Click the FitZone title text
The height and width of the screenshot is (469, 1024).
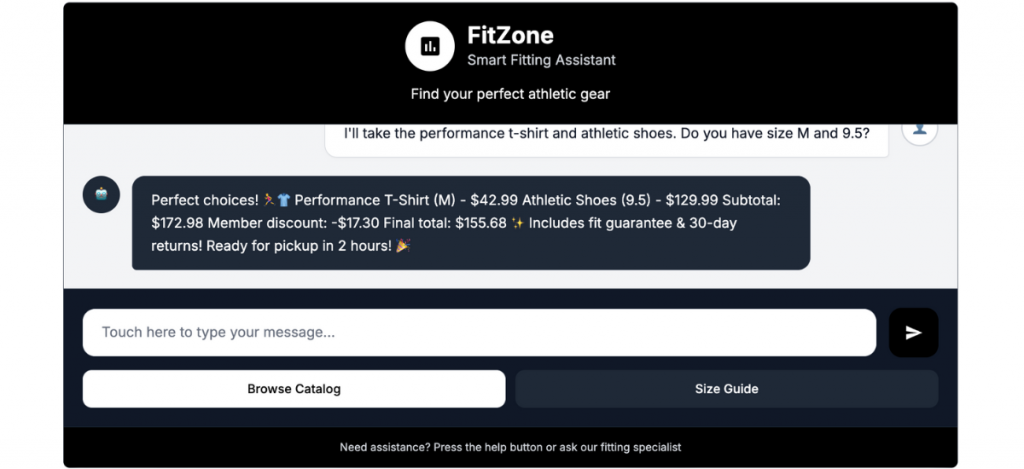(x=510, y=36)
